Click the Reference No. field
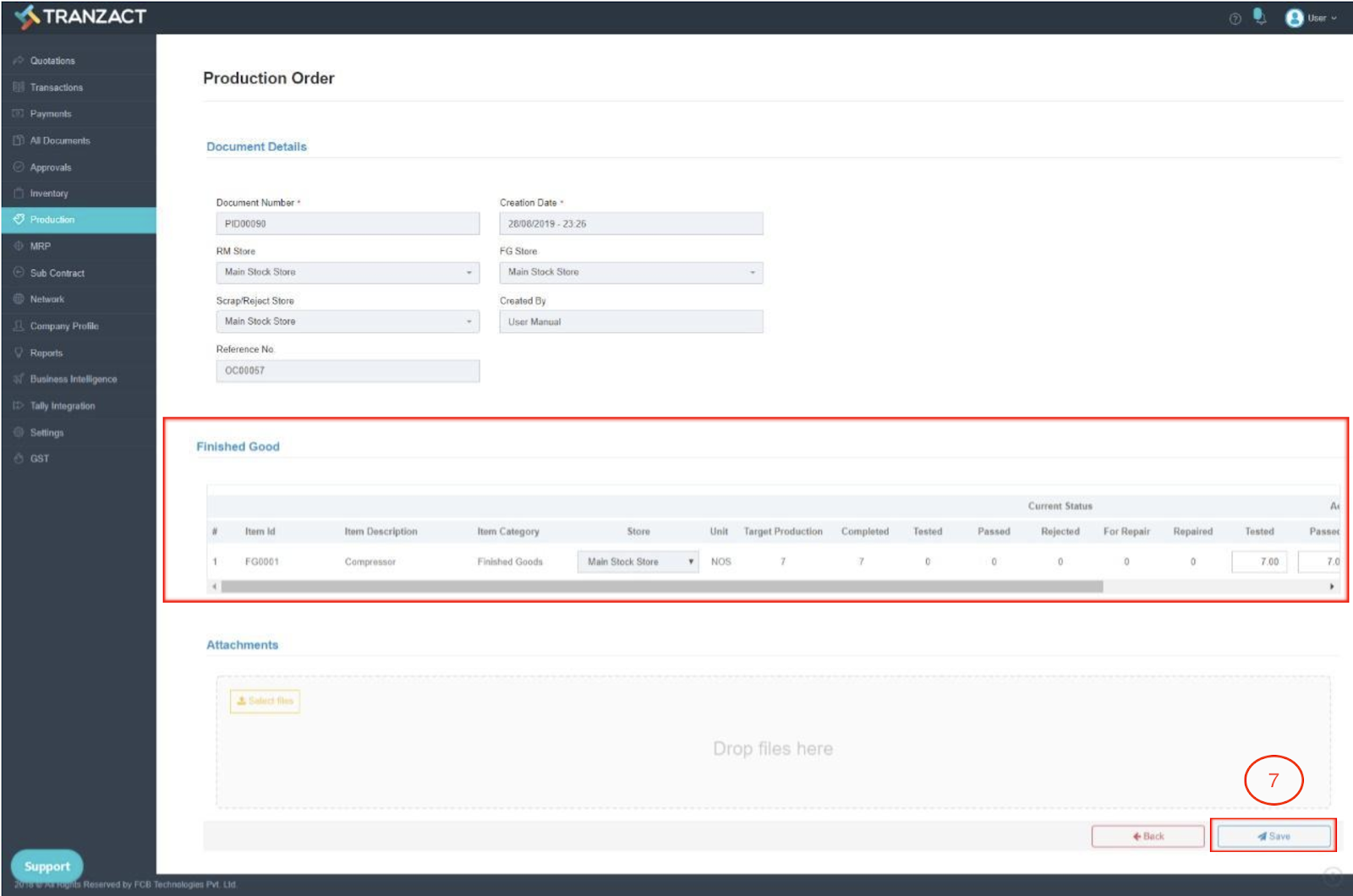Viewport: 1353px width, 896px height. (x=348, y=370)
